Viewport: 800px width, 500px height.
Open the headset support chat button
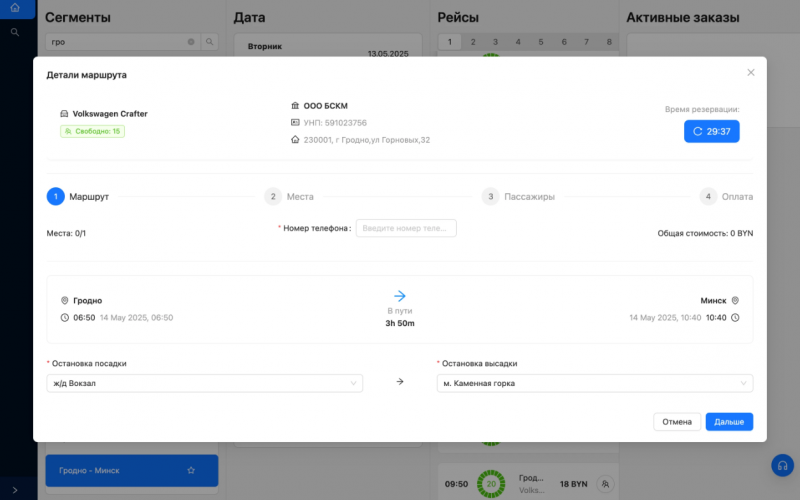pyautogui.click(x=782, y=465)
